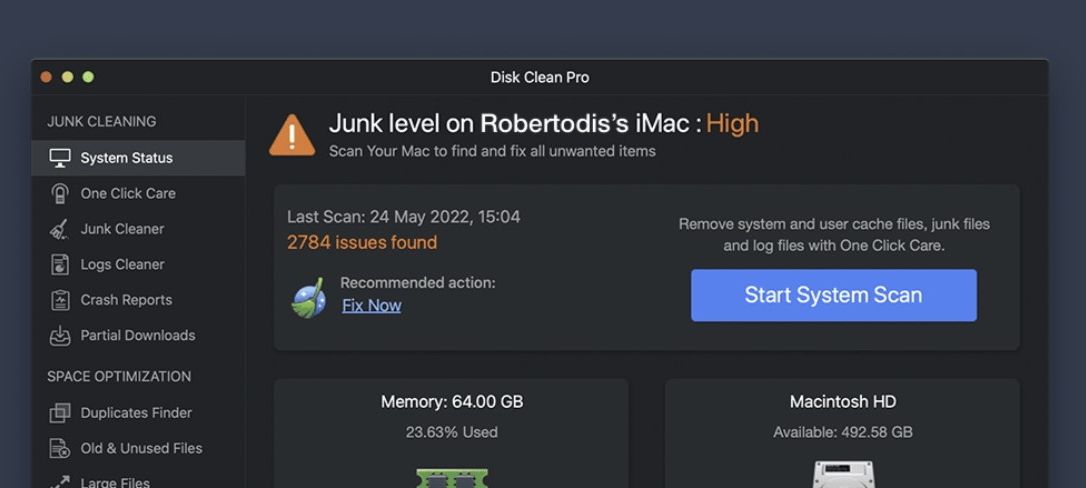Click the Logs Cleaner document icon

[x=60, y=265]
